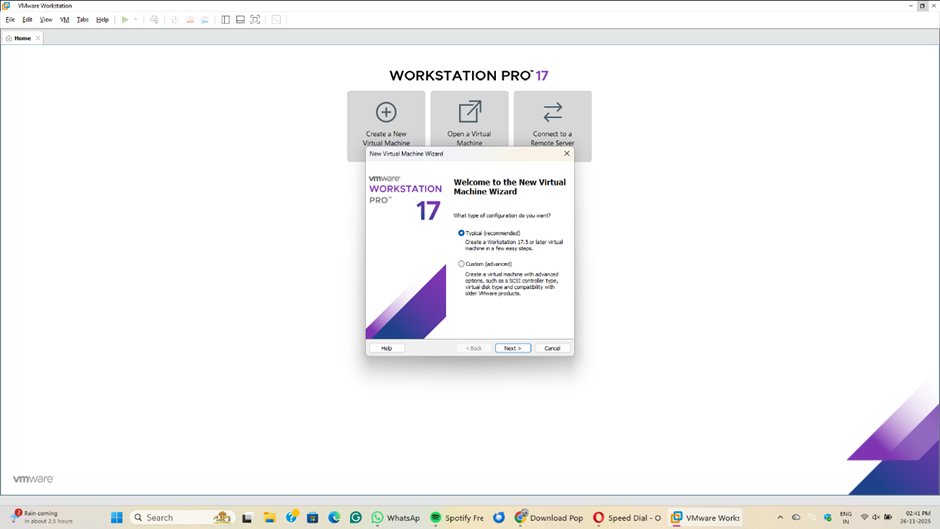Open the File menu

point(11,20)
